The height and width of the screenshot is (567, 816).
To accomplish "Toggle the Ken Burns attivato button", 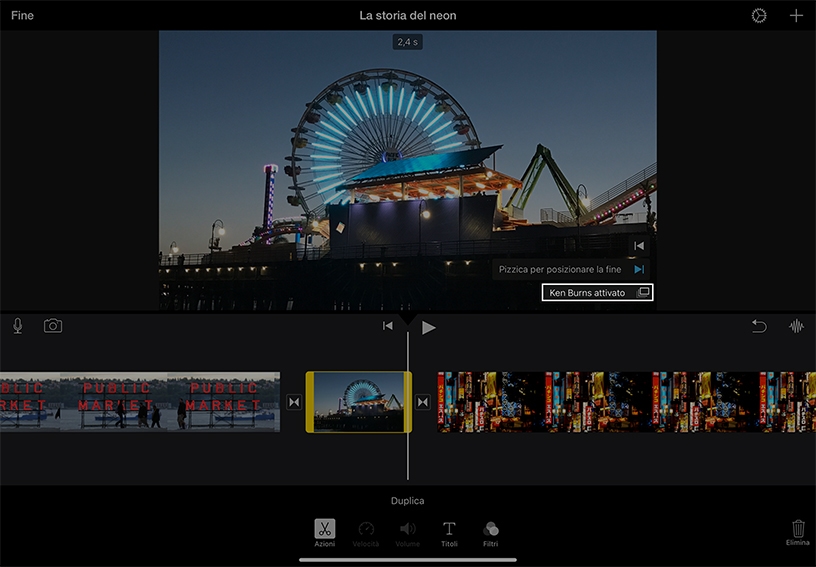I will pyautogui.click(x=597, y=292).
